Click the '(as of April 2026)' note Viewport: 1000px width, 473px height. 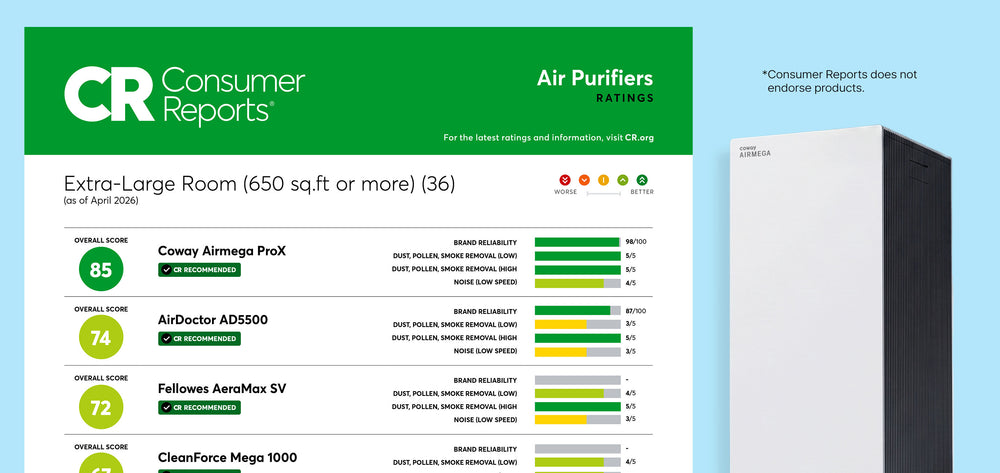point(101,201)
